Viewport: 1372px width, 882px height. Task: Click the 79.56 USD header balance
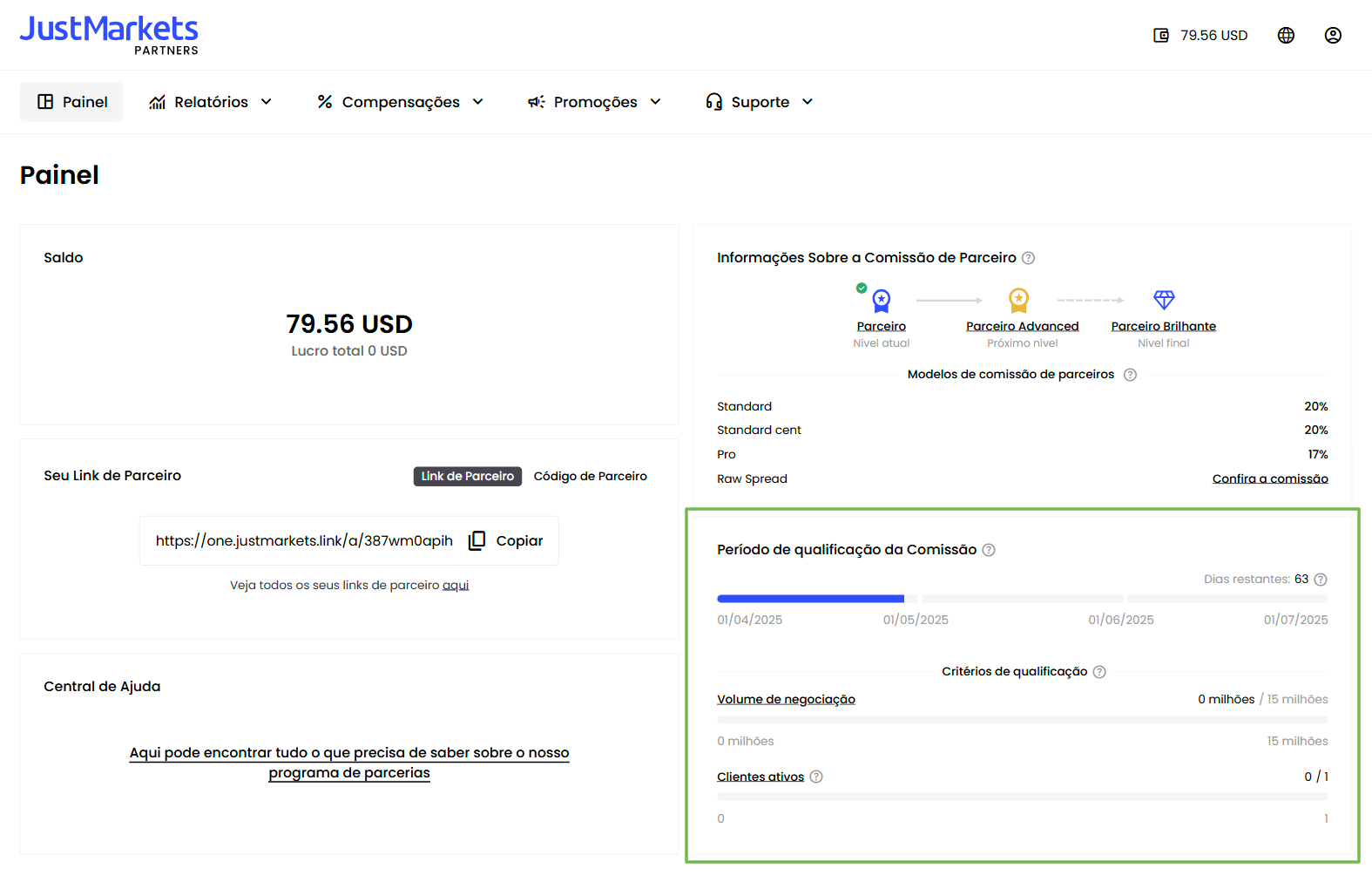[x=1213, y=35]
